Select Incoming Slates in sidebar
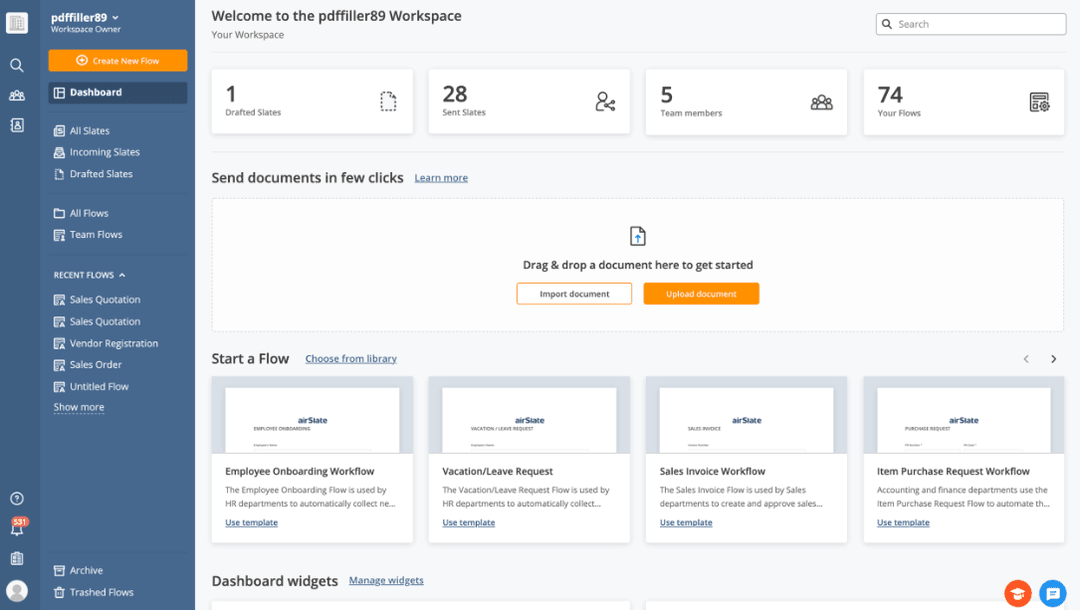Image resolution: width=1080 pixels, height=610 pixels. [104, 152]
